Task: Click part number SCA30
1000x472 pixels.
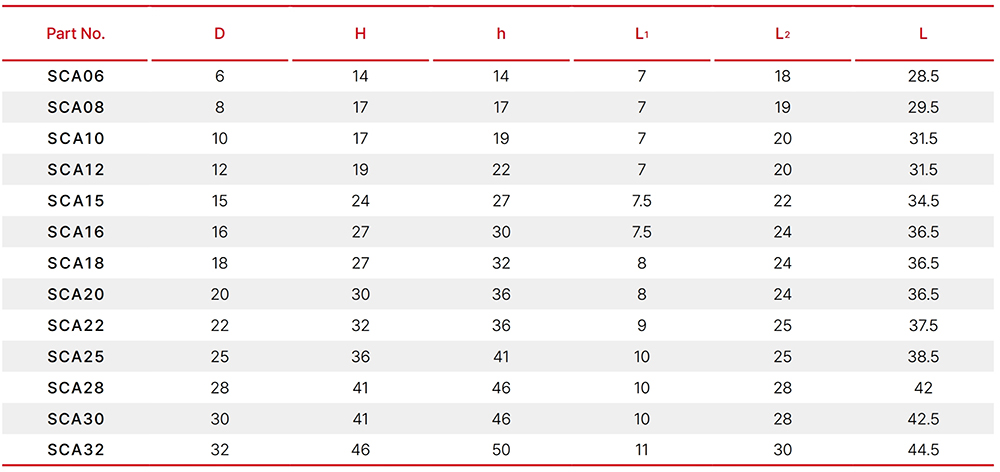Action: [x=75, y=420]
